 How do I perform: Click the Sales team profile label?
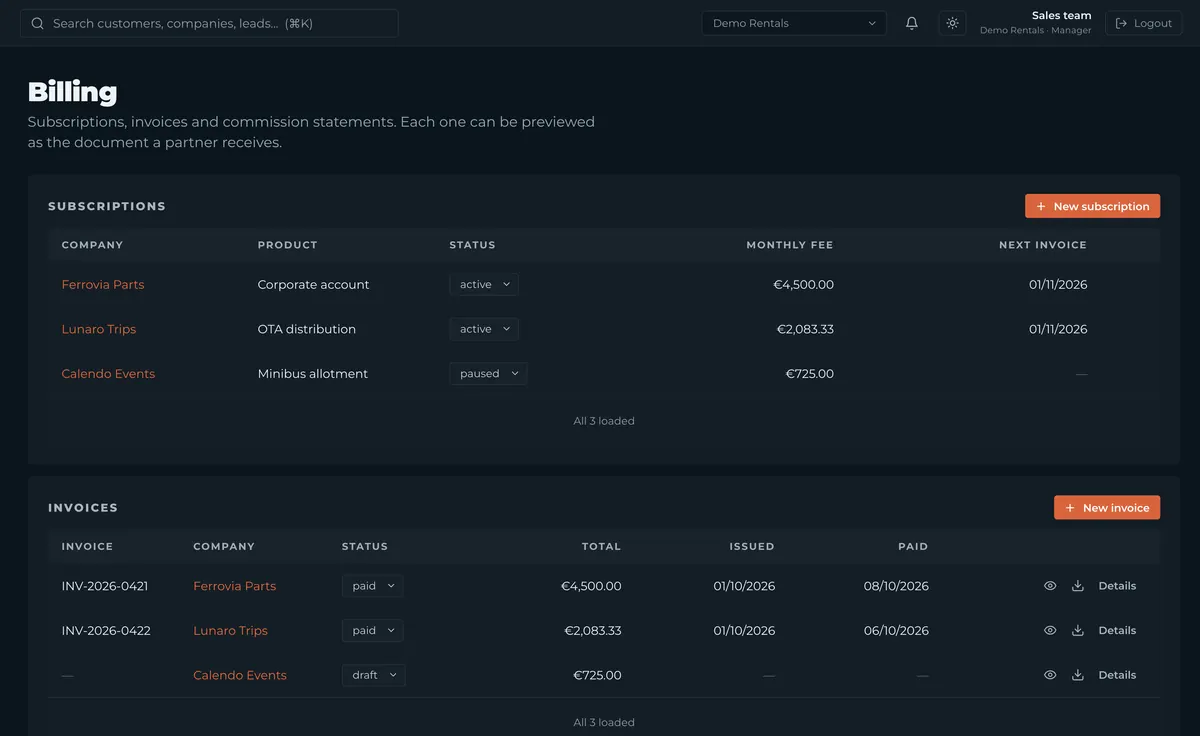(x=1061, y=15)
